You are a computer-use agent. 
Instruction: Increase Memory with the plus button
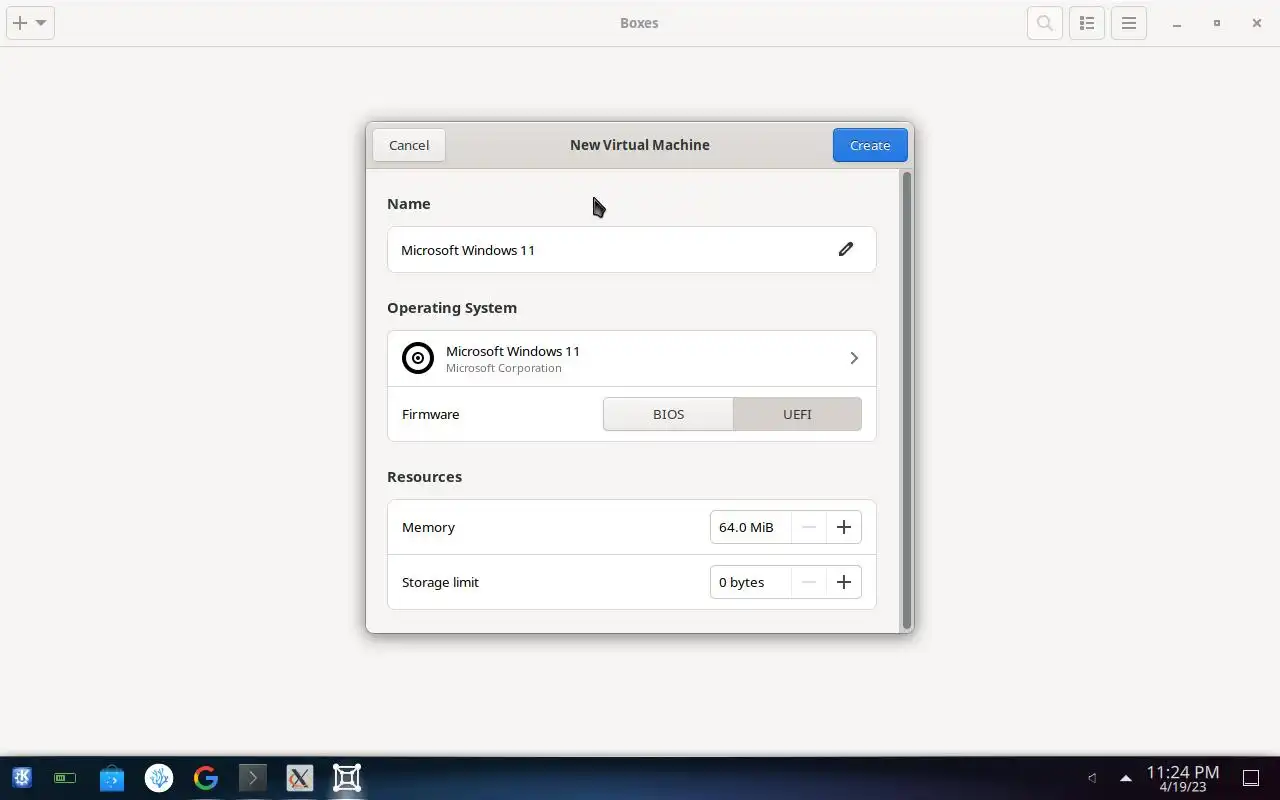point(844,527)
